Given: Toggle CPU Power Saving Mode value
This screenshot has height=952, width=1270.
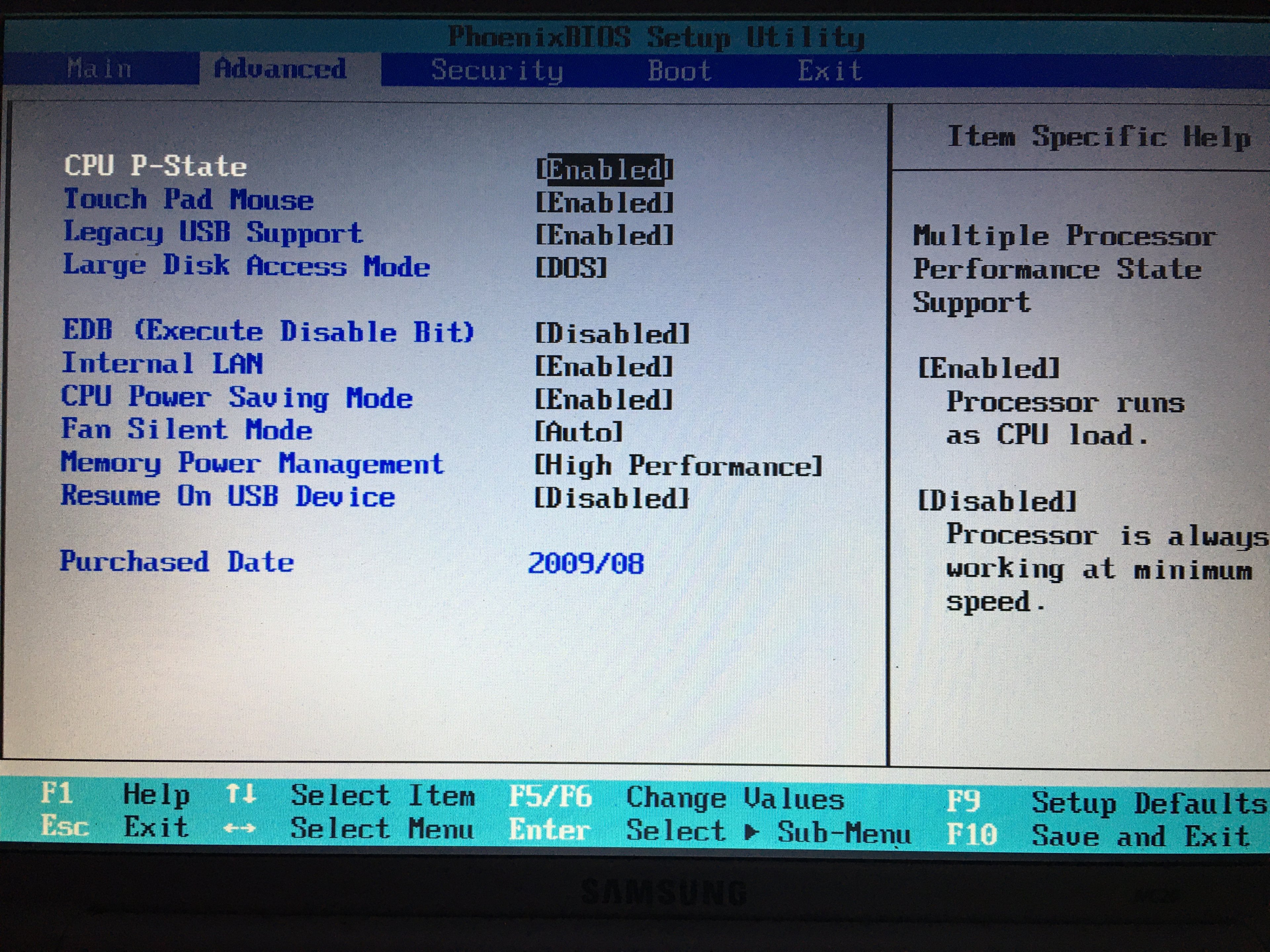Looking at the screenshot, I should coord(604,400).
